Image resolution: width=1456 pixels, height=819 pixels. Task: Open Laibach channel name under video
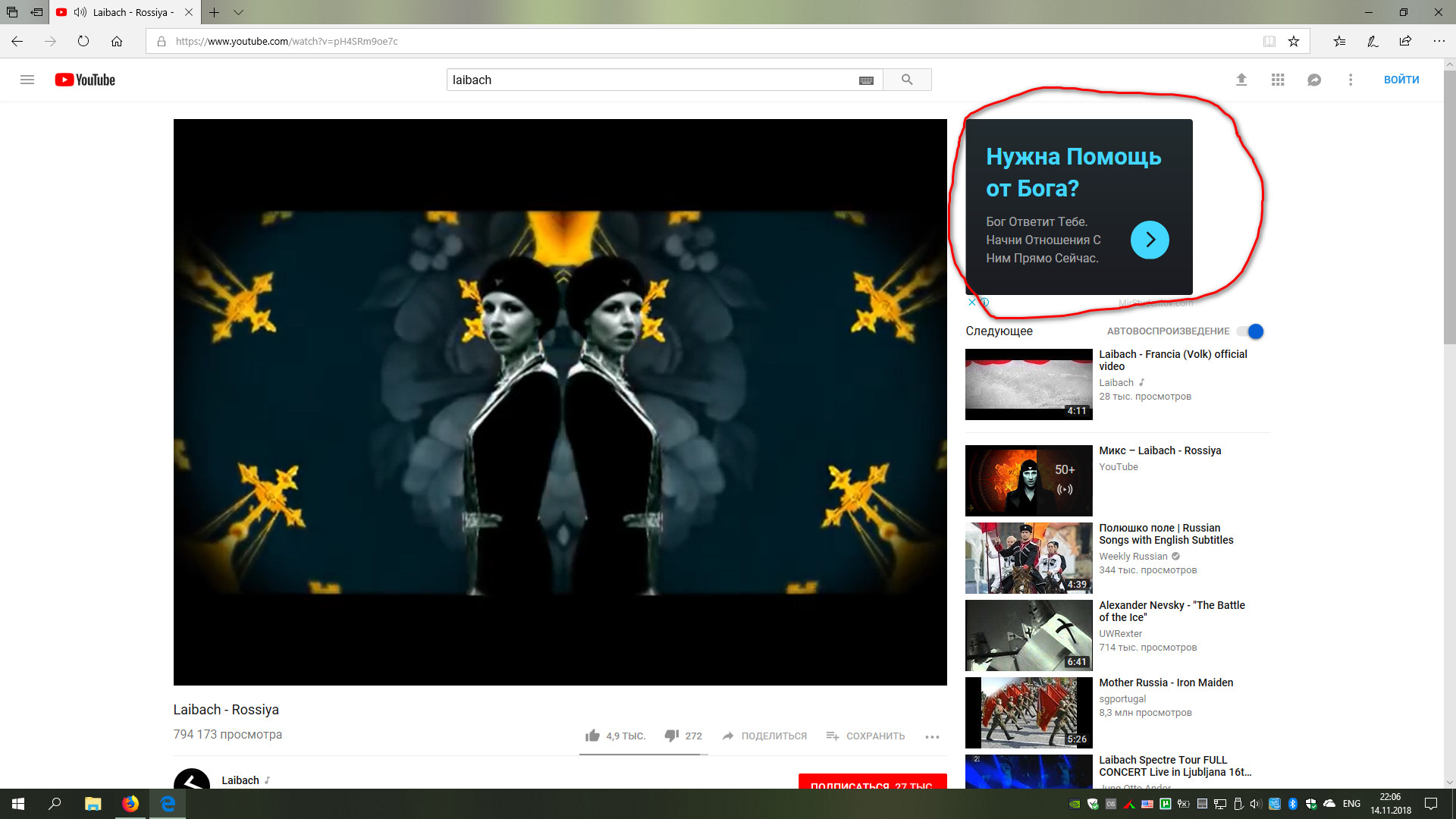coord(240,780)
